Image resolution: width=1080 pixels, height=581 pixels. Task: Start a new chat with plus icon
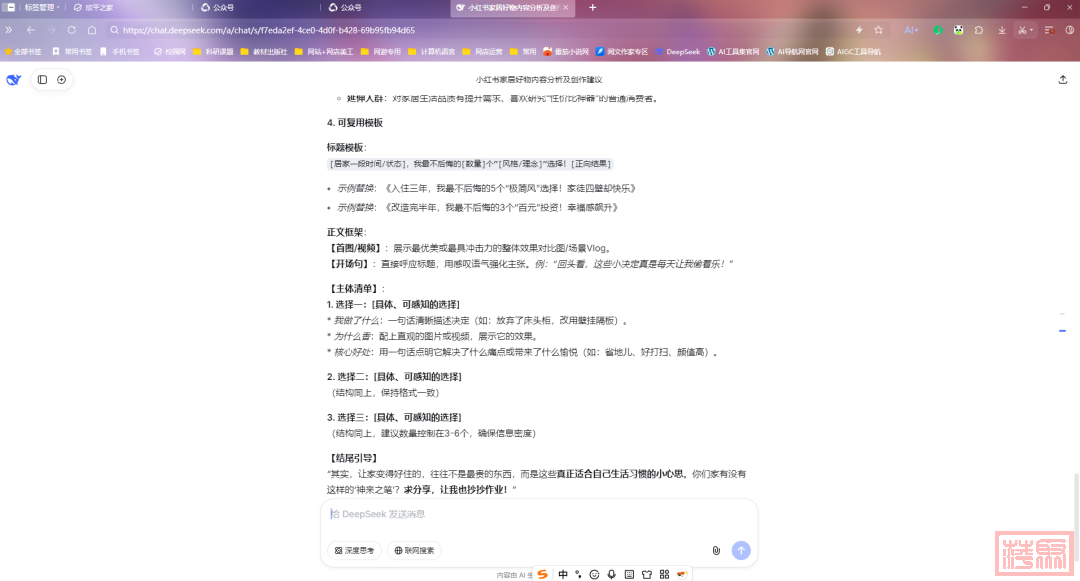[61, 79]
